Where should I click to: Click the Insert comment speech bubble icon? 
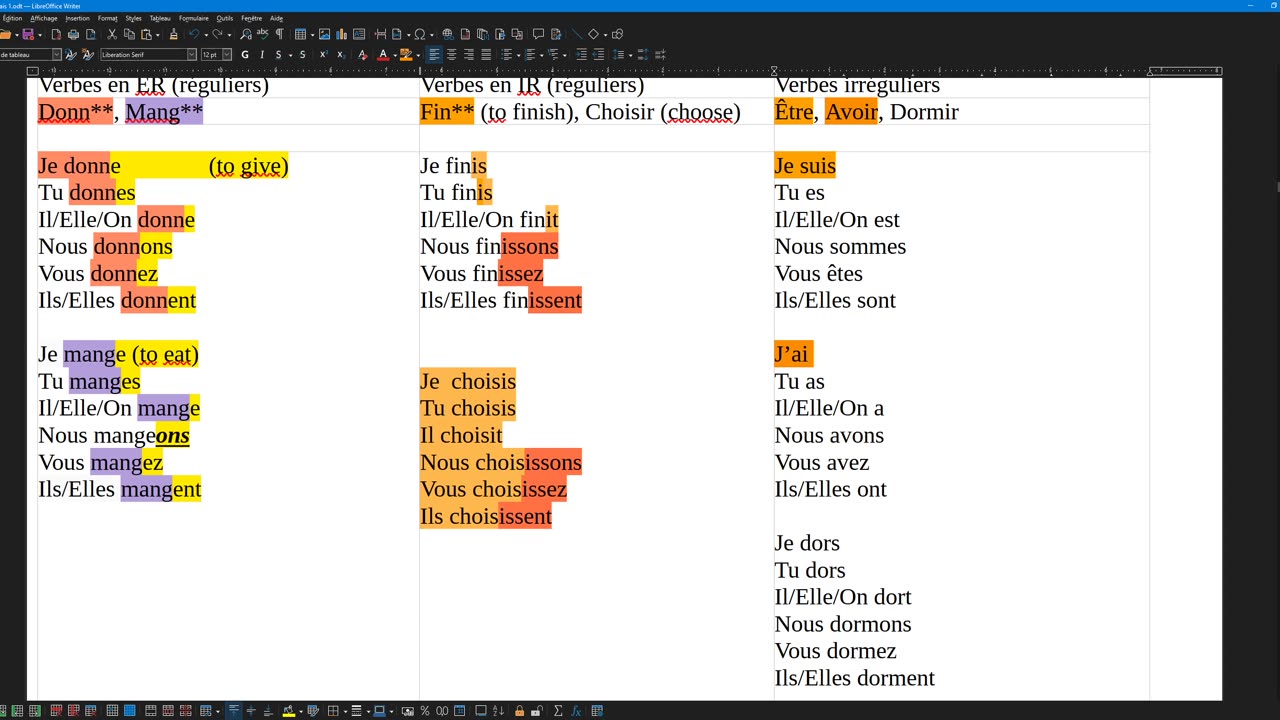[538, 34]
